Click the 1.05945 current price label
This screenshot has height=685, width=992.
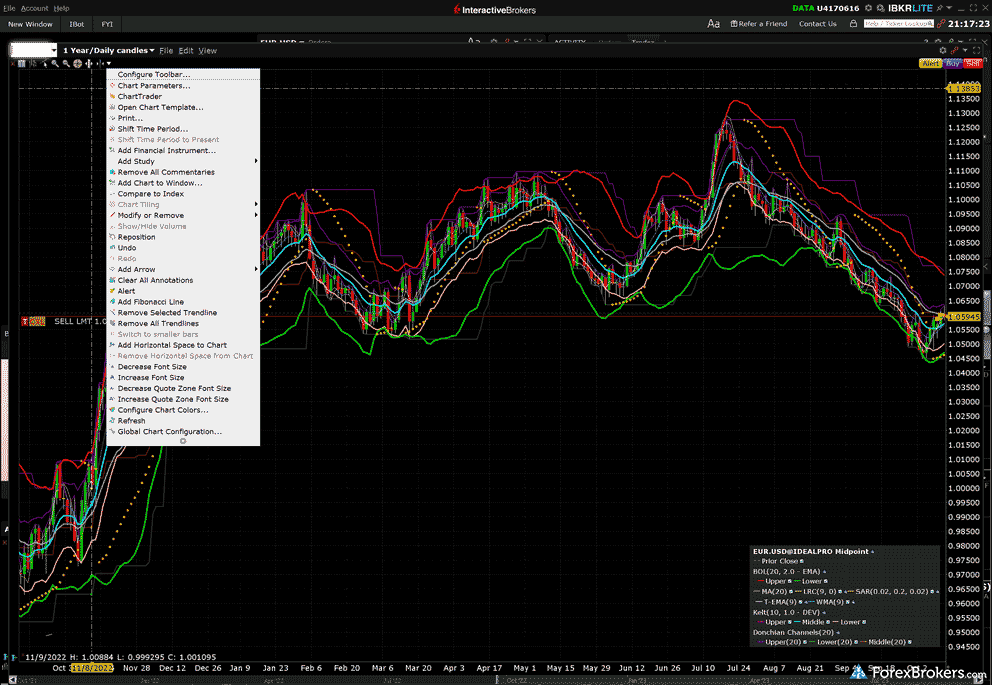pos(964,317)
